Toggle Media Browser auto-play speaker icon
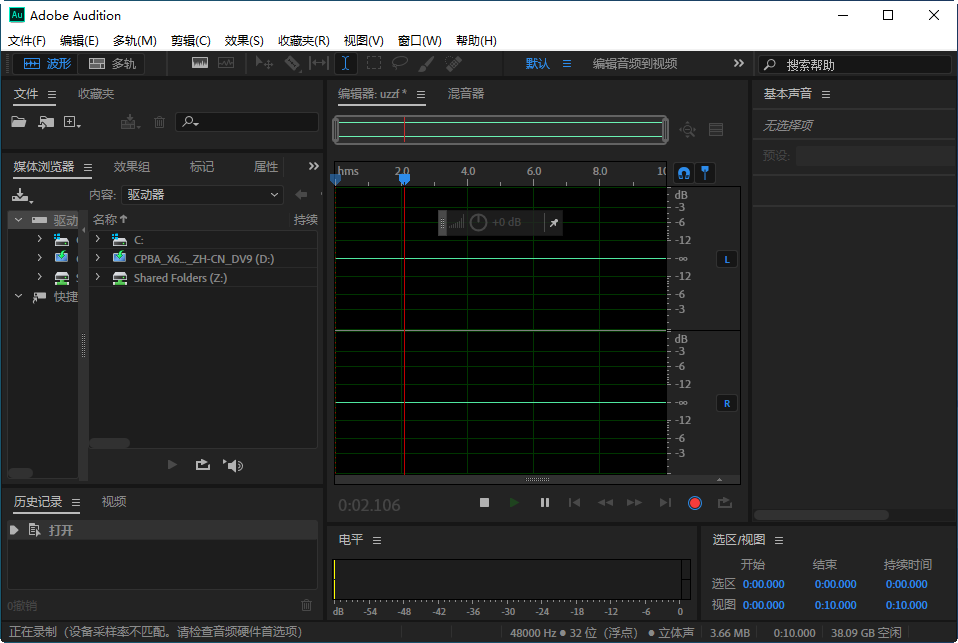Screen dimensions: 958x643 coord(233,465)
